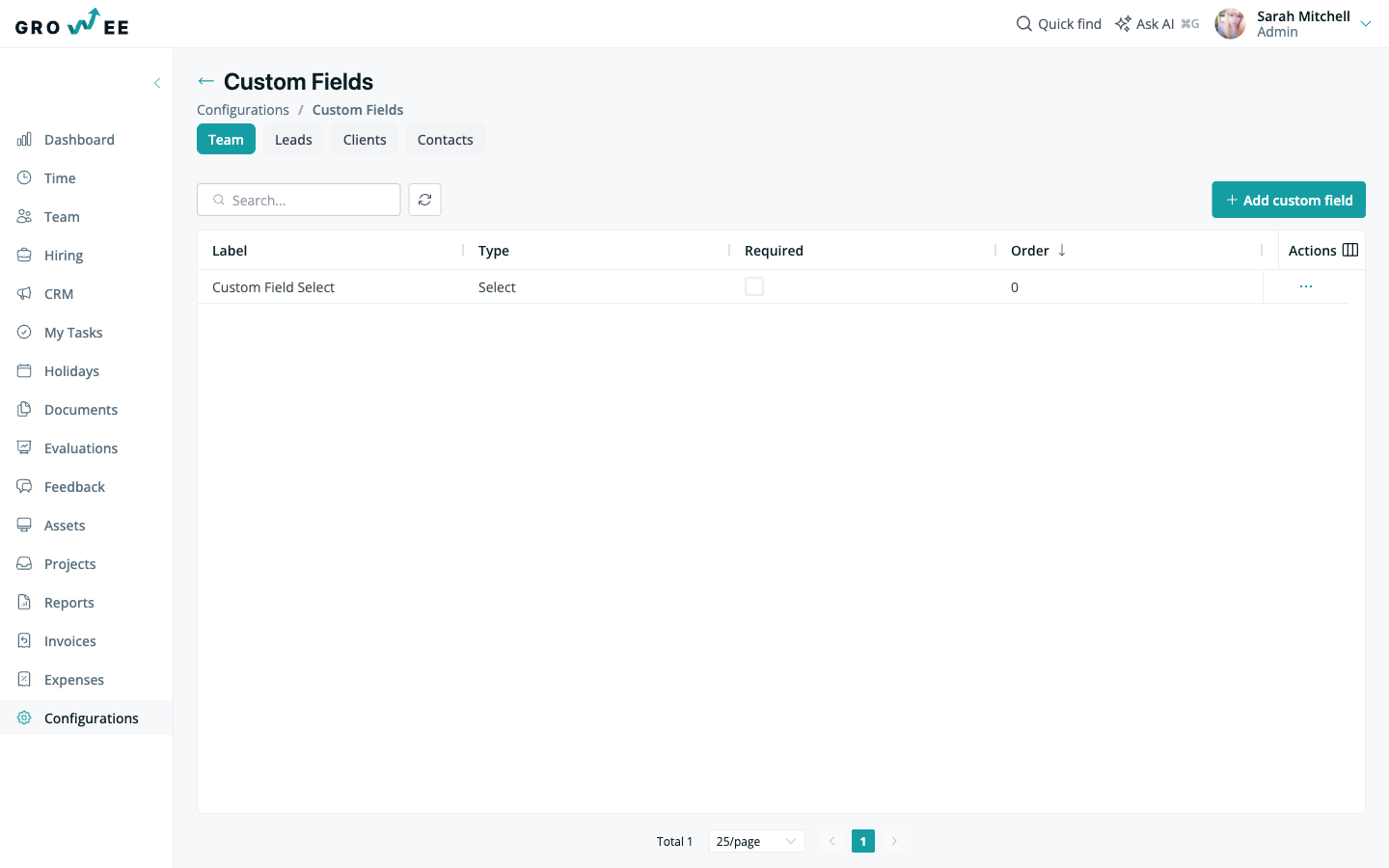This screenshot has height=868, width=1389.
Task: Click the Evaluations icon in sidebar
Action: click(24, 448)
